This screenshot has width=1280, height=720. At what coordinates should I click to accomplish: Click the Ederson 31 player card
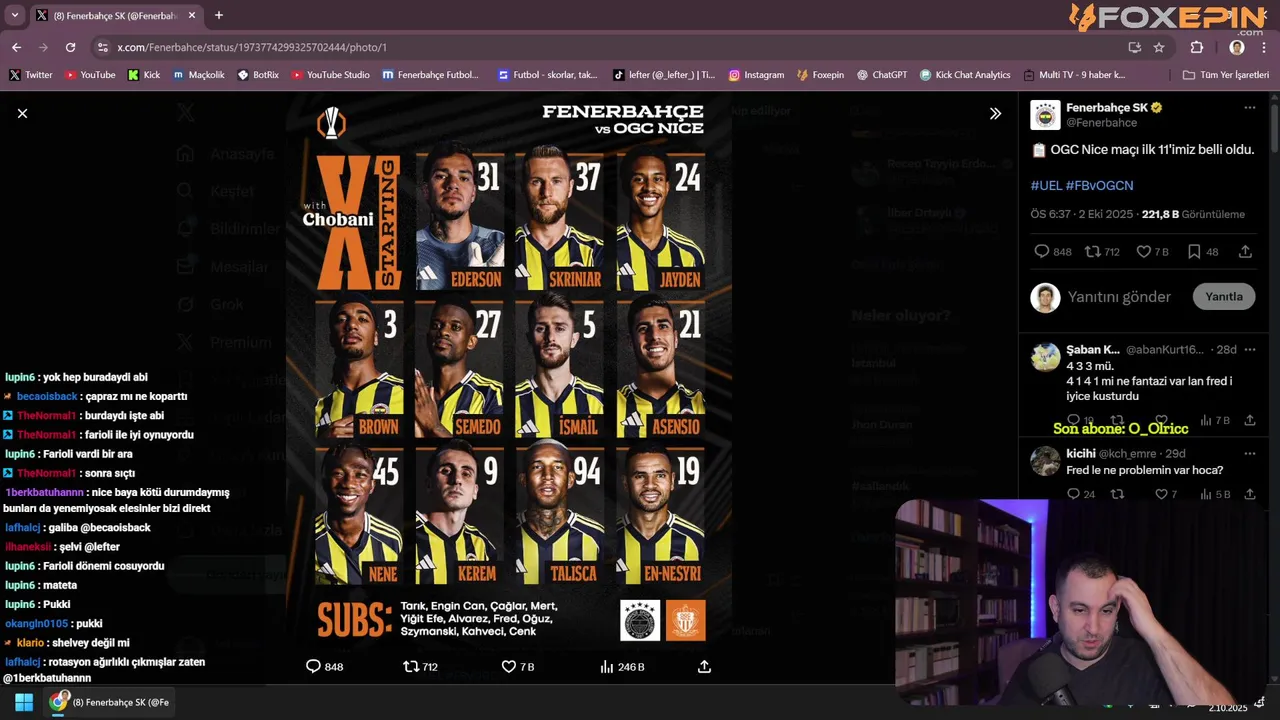tap(460, 220)
